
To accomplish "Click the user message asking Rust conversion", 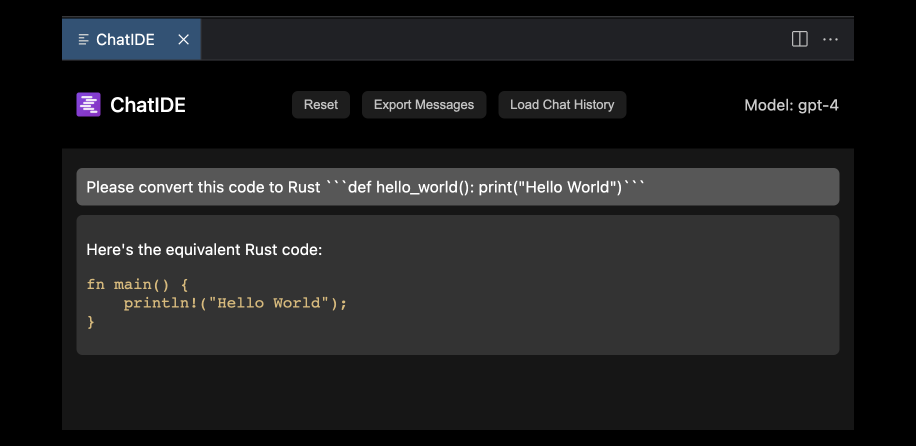I will (x=457, y=187).
